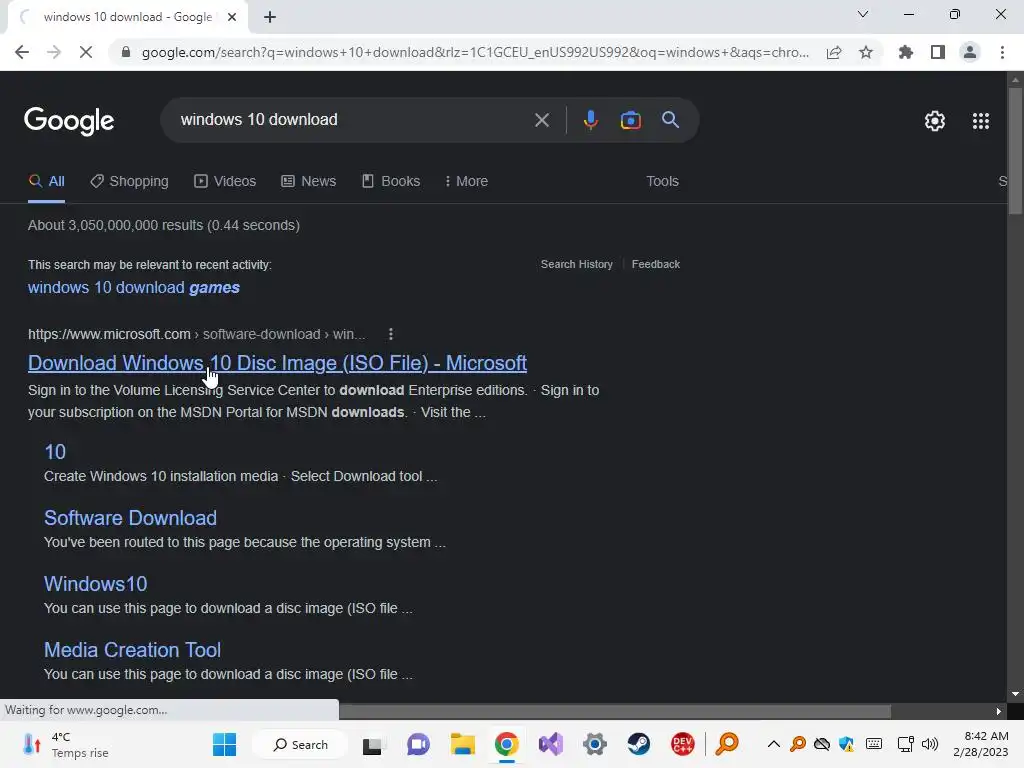1024x768 pixels.
Task: Go back with the browser back arrow
Action: coord(22,52)
